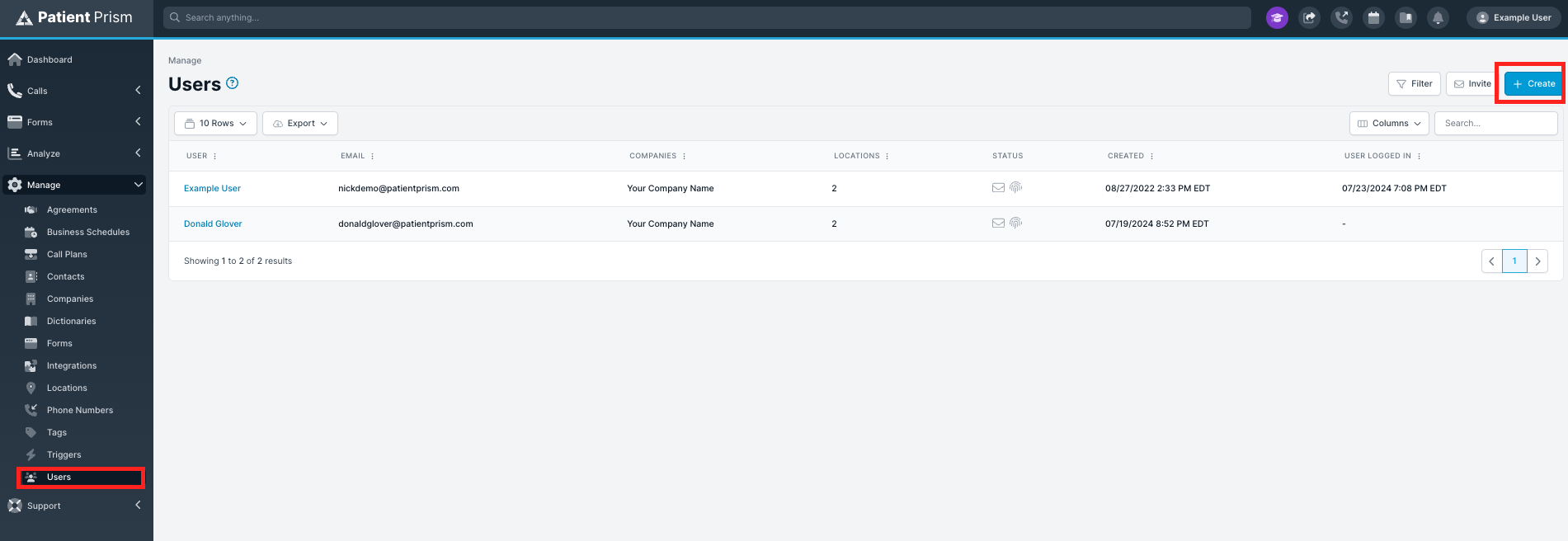Viewport: 1568px width, 541px height.
Task: Open the Columns dropdown
Action: tap(1389, 123)
